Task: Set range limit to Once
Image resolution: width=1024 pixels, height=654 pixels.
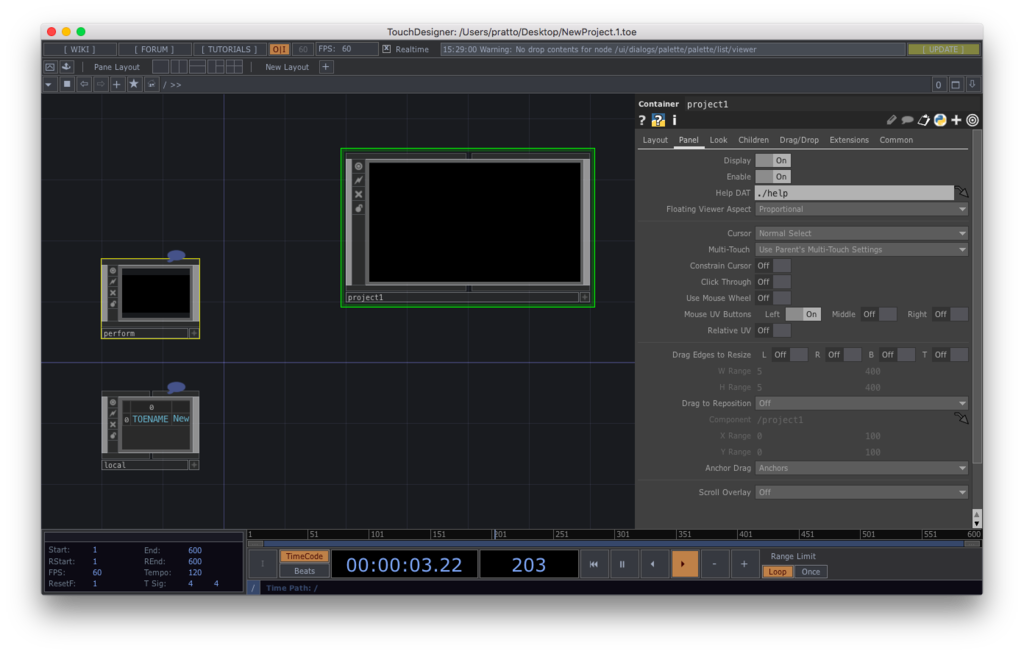Action: click(x=811, y=572)
